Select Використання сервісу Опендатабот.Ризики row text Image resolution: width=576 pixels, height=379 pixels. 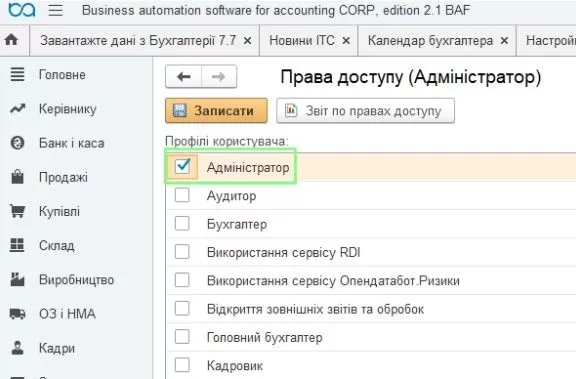pyautogui.click(x=333, y=281)
